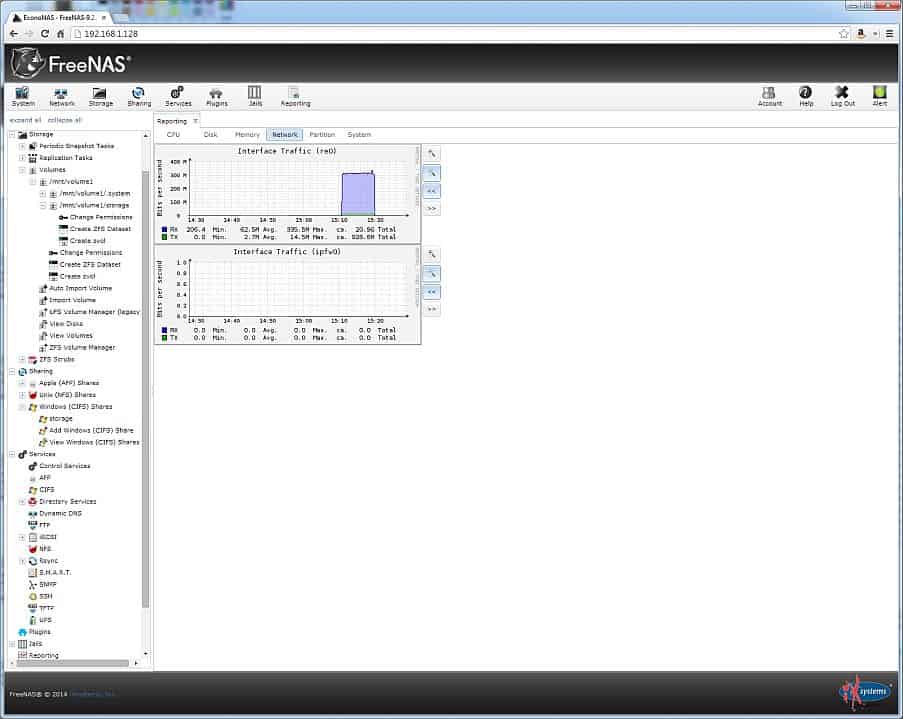Image resolution: width=903 pixels, height=719 pixels.
Task: Zoom in on the re0 traffic graph
Action: [432, 154]
